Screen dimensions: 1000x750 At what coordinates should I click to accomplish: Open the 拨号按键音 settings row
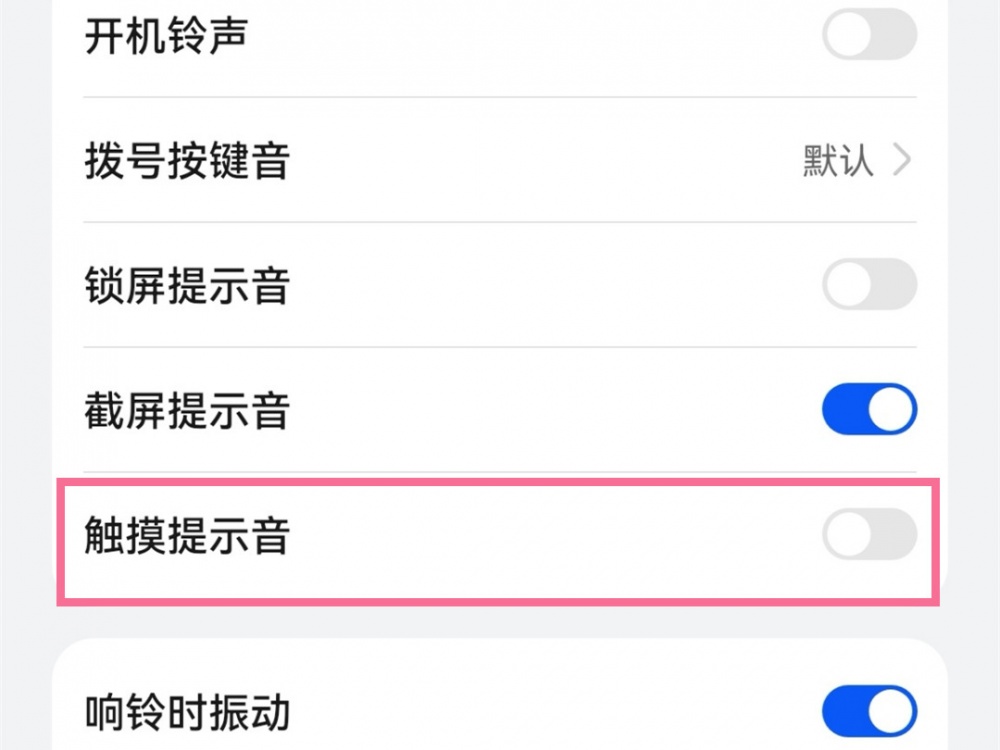(x=500, y=159)
